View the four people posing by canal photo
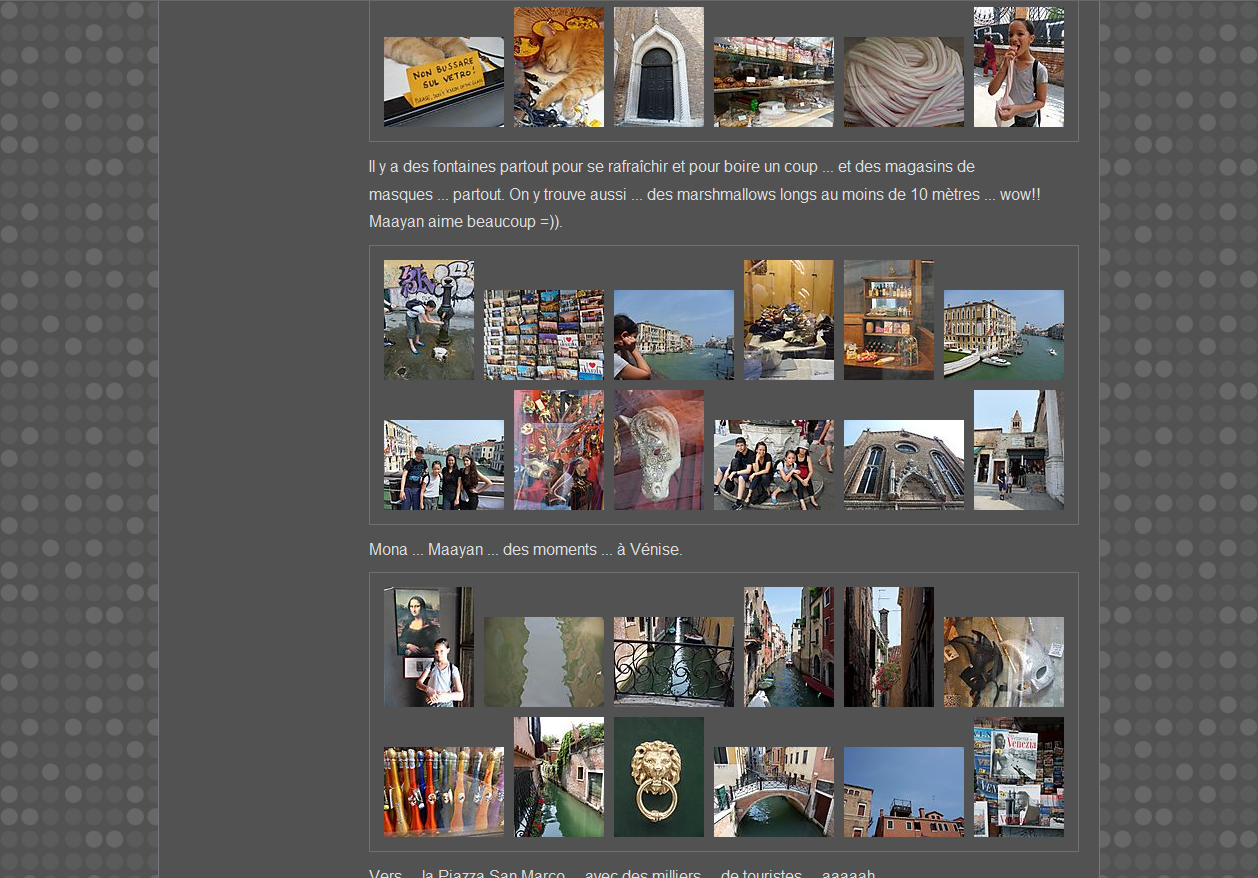The width and height of the screenshot is (1258, 878). coord(443,465)
